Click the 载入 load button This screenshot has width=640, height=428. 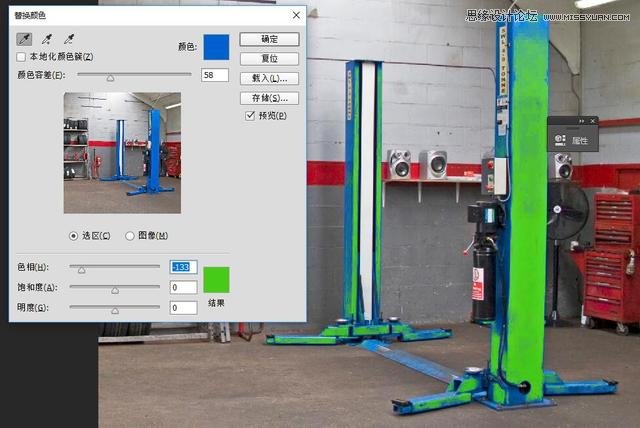pos(269,78)
